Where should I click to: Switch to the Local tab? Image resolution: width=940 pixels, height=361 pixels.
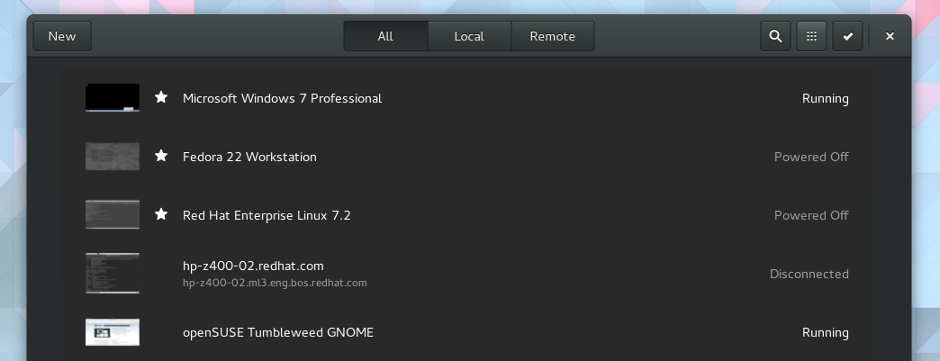pos(469,36)
